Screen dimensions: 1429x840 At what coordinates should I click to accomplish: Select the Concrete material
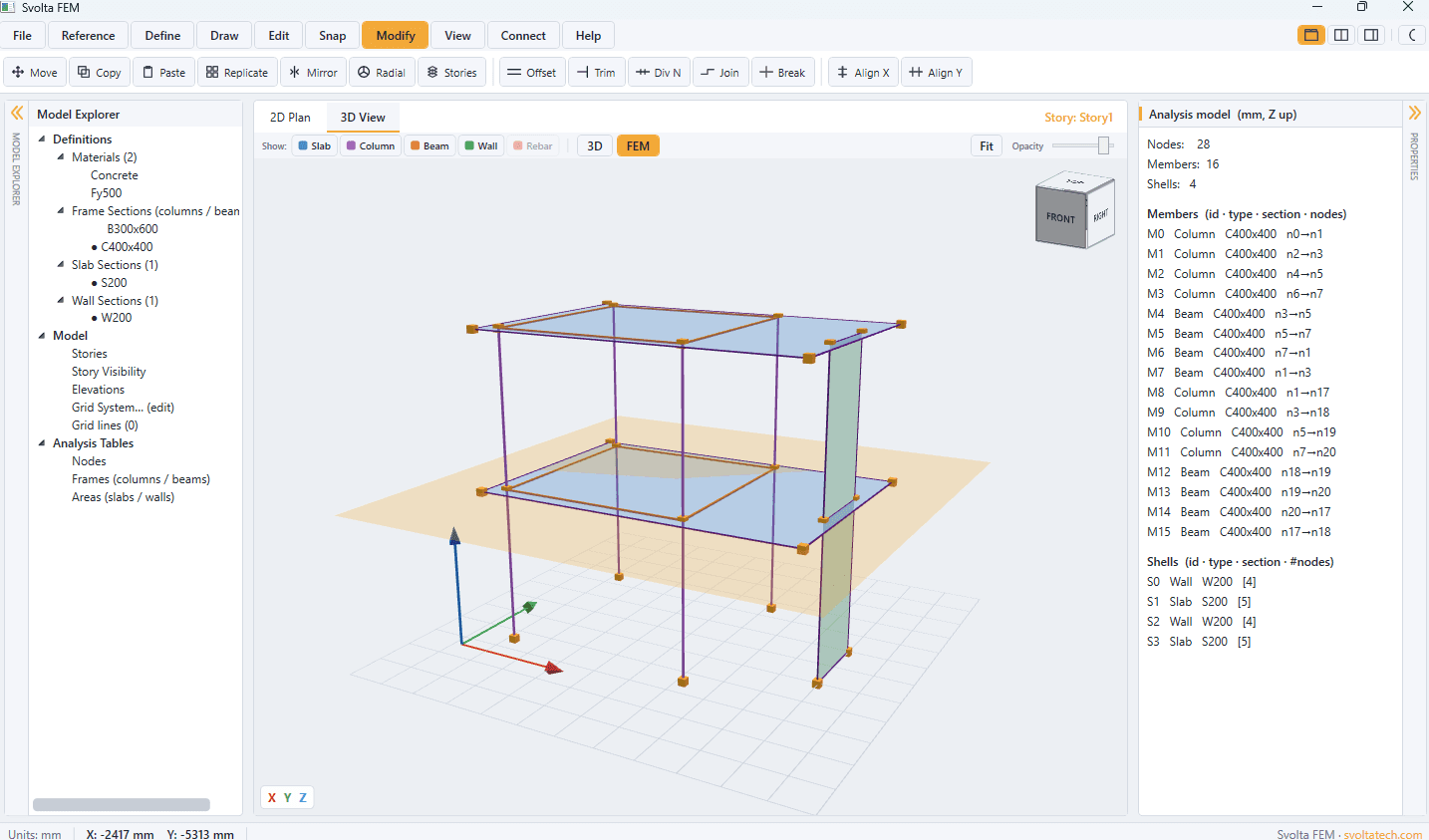(x=115, y=175)
